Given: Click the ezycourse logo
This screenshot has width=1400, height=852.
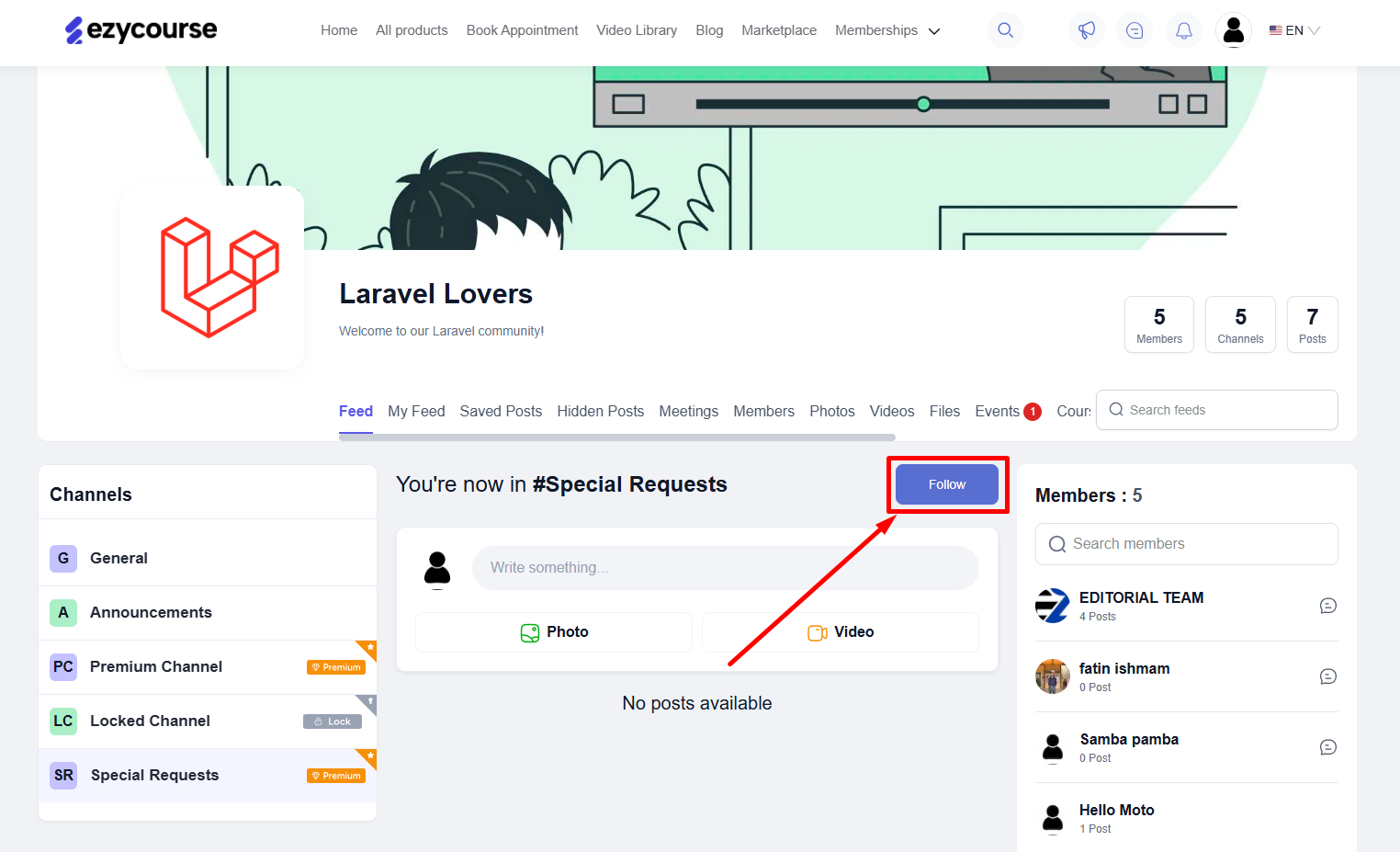Looking at the screenshot, I should [141, 30].
